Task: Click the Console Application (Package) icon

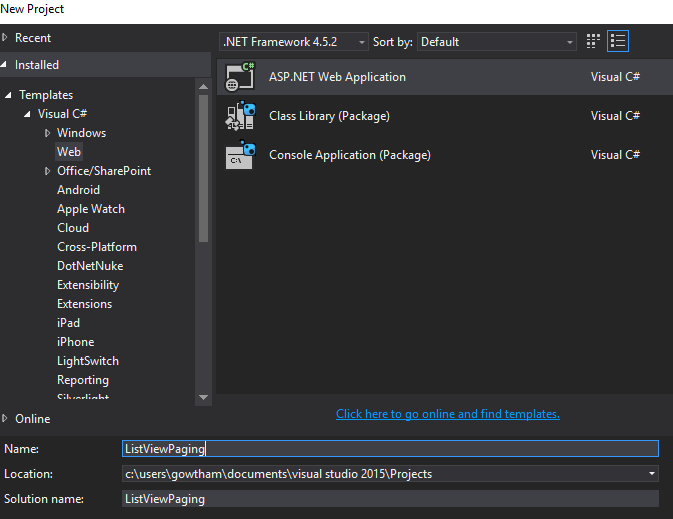Action: click(240, 155)
